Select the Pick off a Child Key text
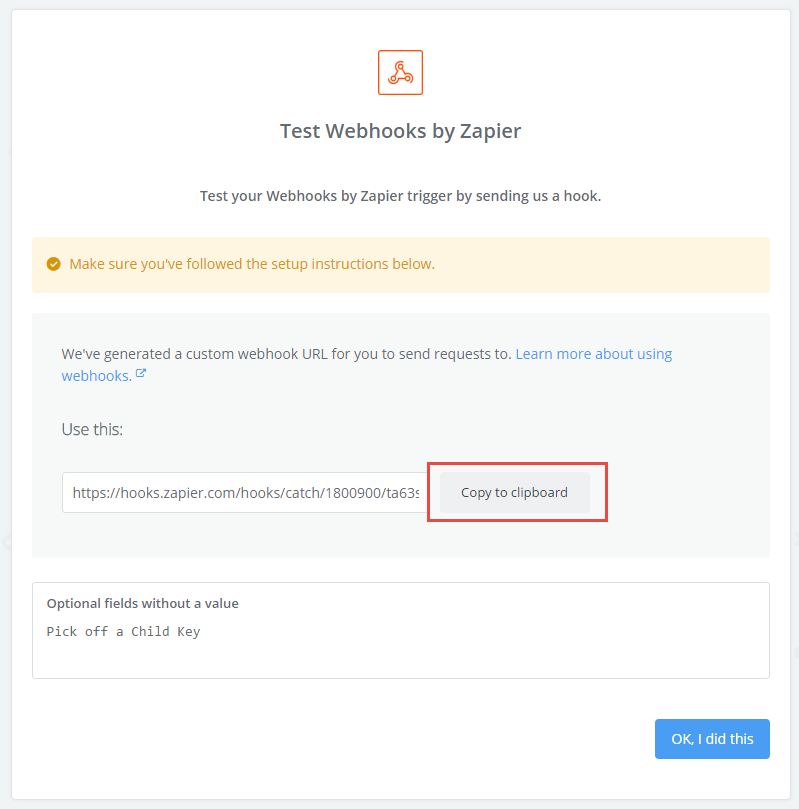The width and height of the screenshot is (799, 809). [123, 632]
